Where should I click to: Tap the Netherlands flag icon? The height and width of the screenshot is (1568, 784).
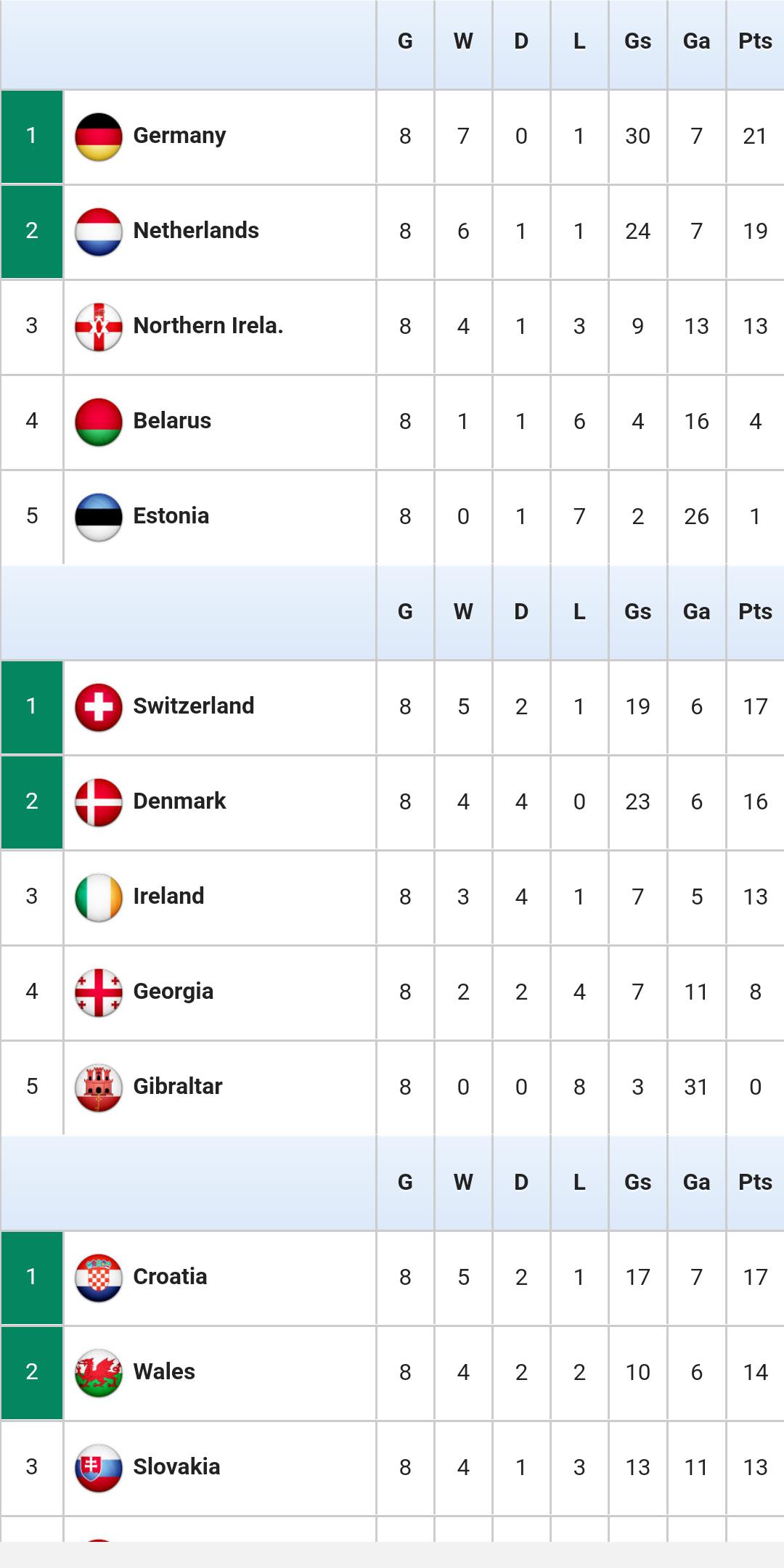pyautogui.click(x=98, y=232)
